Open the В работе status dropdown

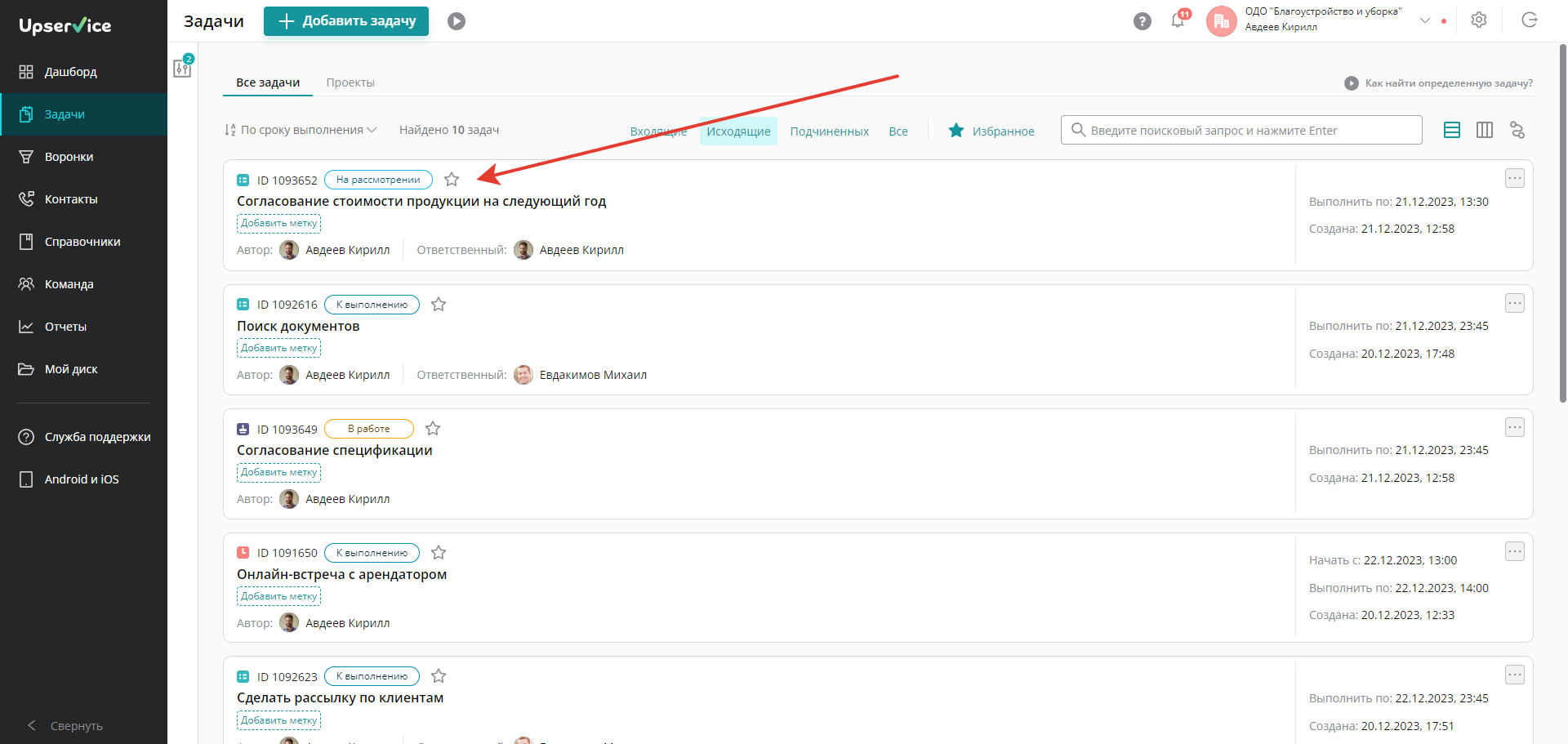click(x=369, y=429)
